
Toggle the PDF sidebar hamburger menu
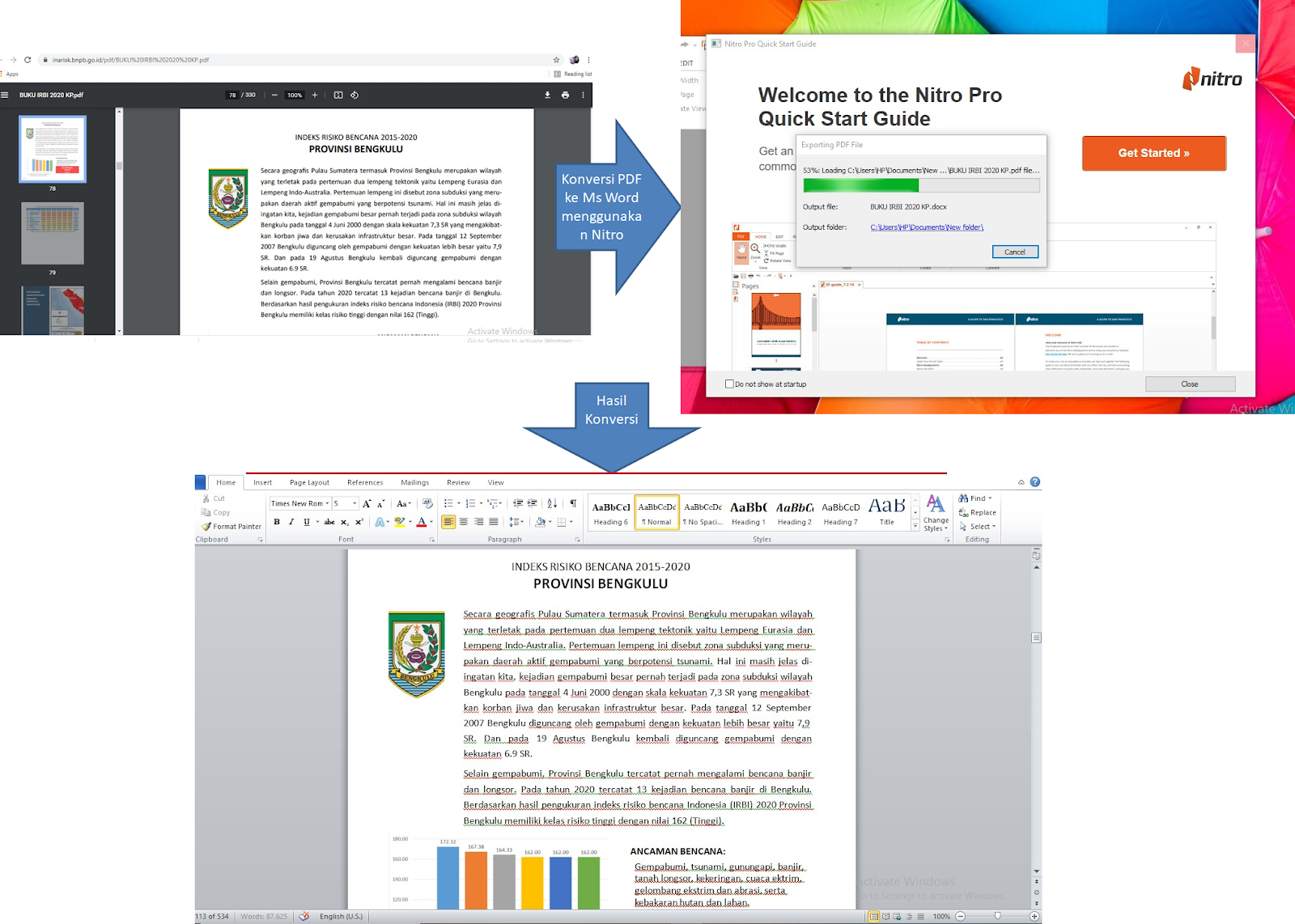pos(5,95)
